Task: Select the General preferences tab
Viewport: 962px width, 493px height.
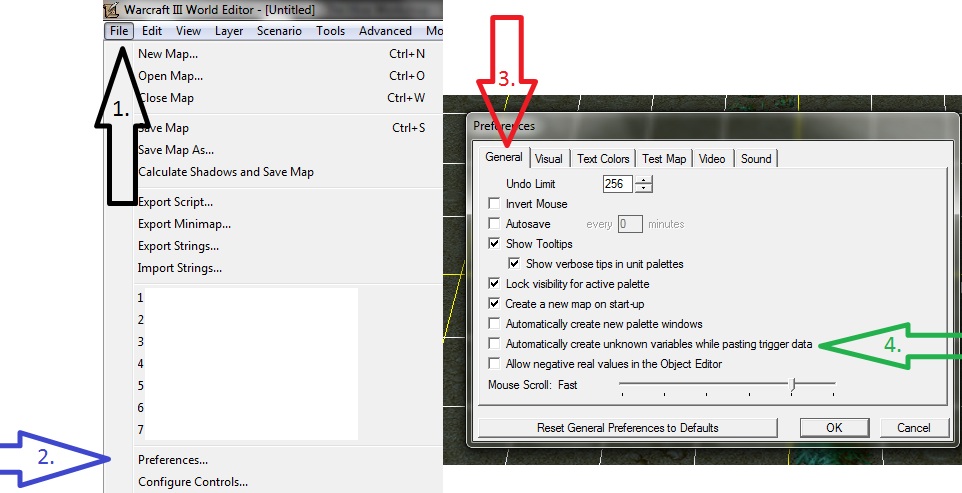Action: pyautogui.click(x=504, y=158)
